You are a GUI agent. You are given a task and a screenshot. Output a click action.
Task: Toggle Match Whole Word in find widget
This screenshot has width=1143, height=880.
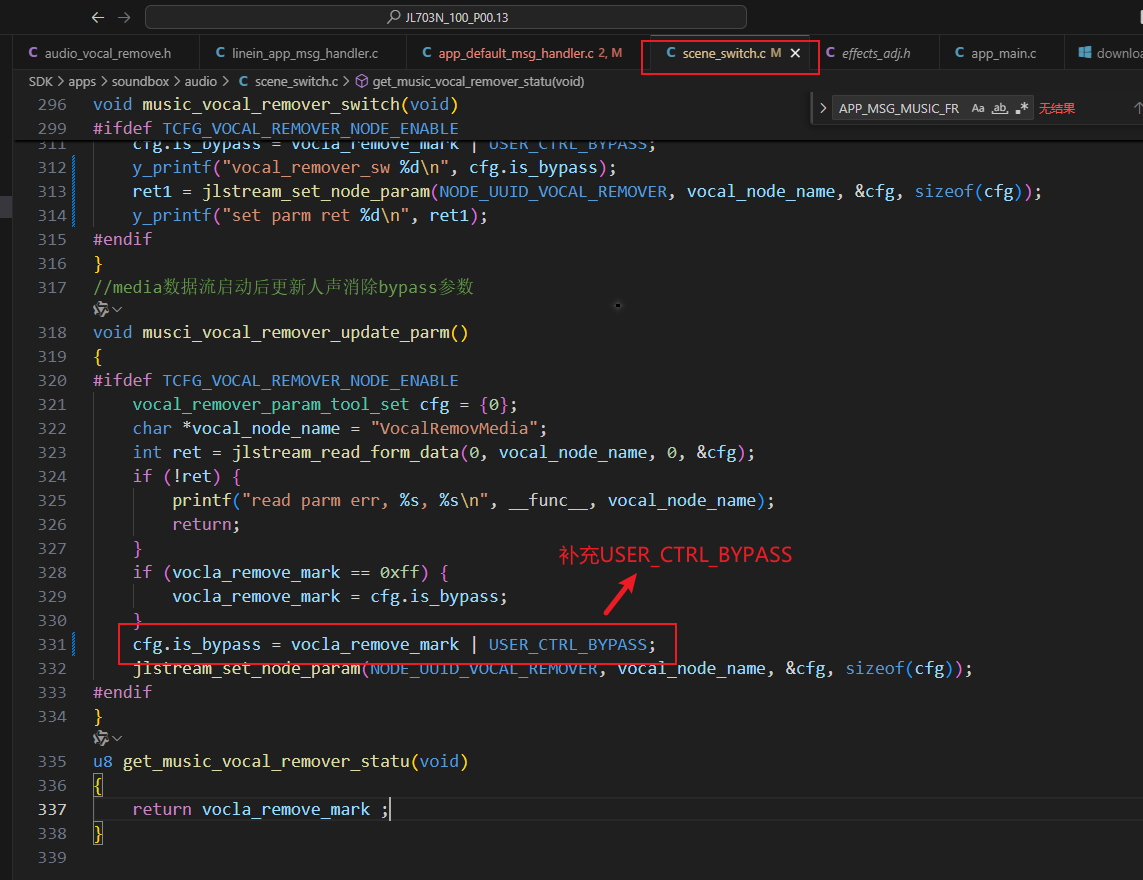[x=1000, y=109]
